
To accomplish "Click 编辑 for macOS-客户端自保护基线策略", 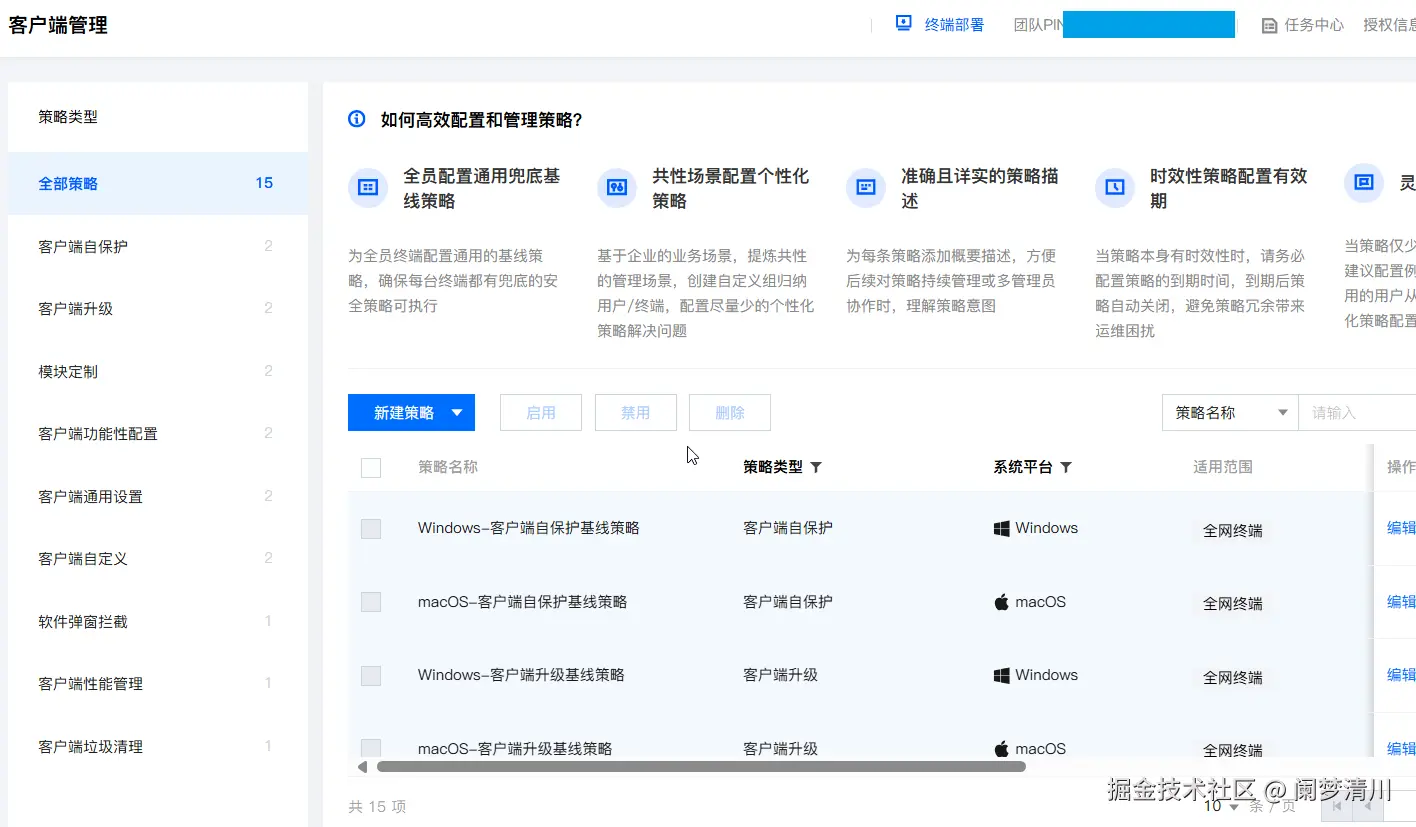I will click(1401, 602).
